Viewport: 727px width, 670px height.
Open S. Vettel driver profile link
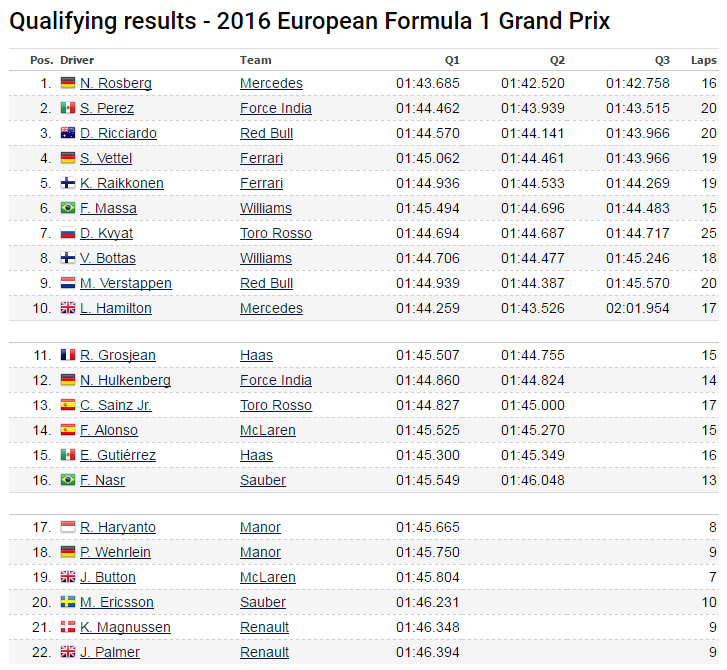click(106, 159)
